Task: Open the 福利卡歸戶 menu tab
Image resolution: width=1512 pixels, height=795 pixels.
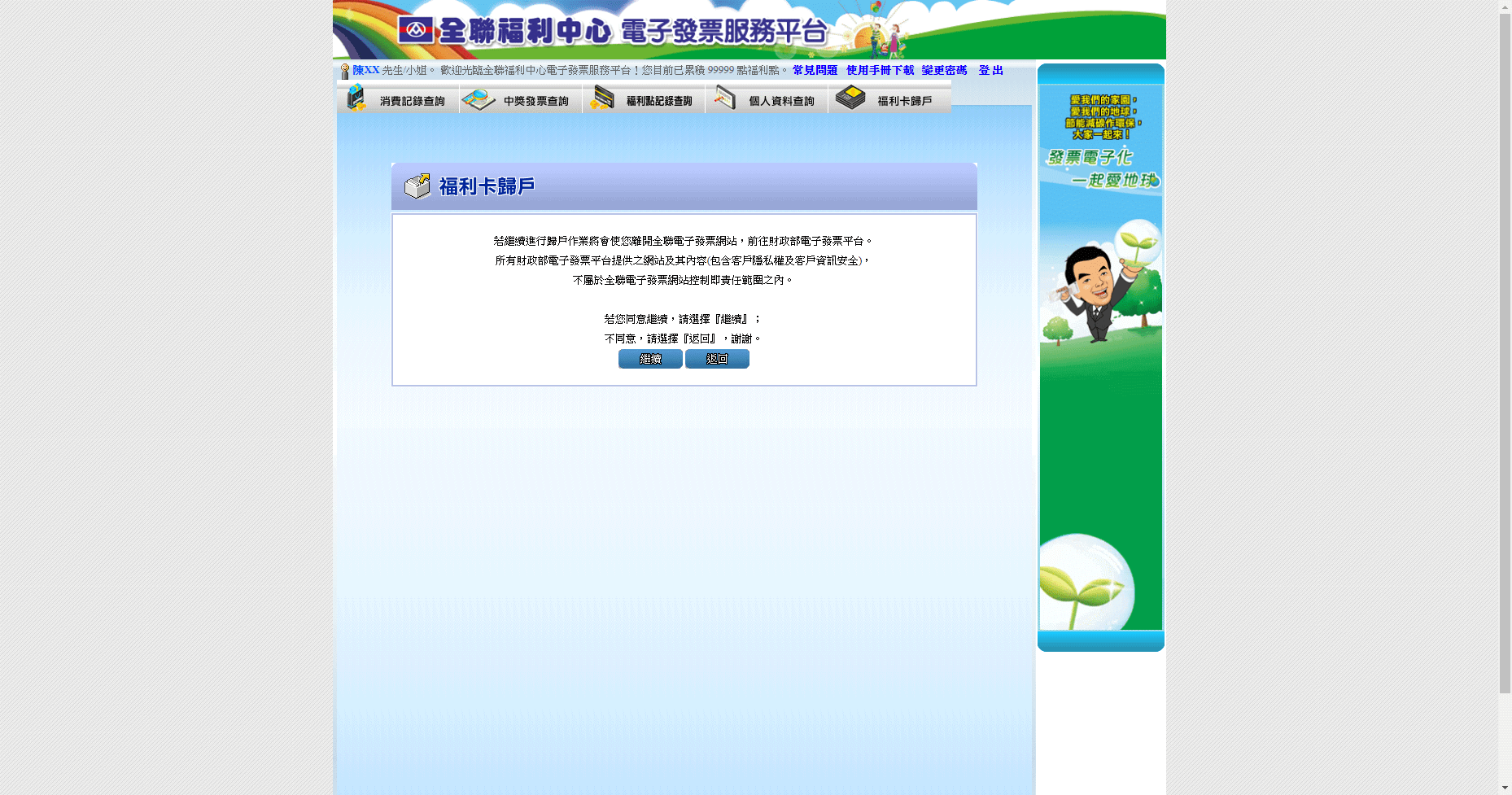Action: pos(889,99)
